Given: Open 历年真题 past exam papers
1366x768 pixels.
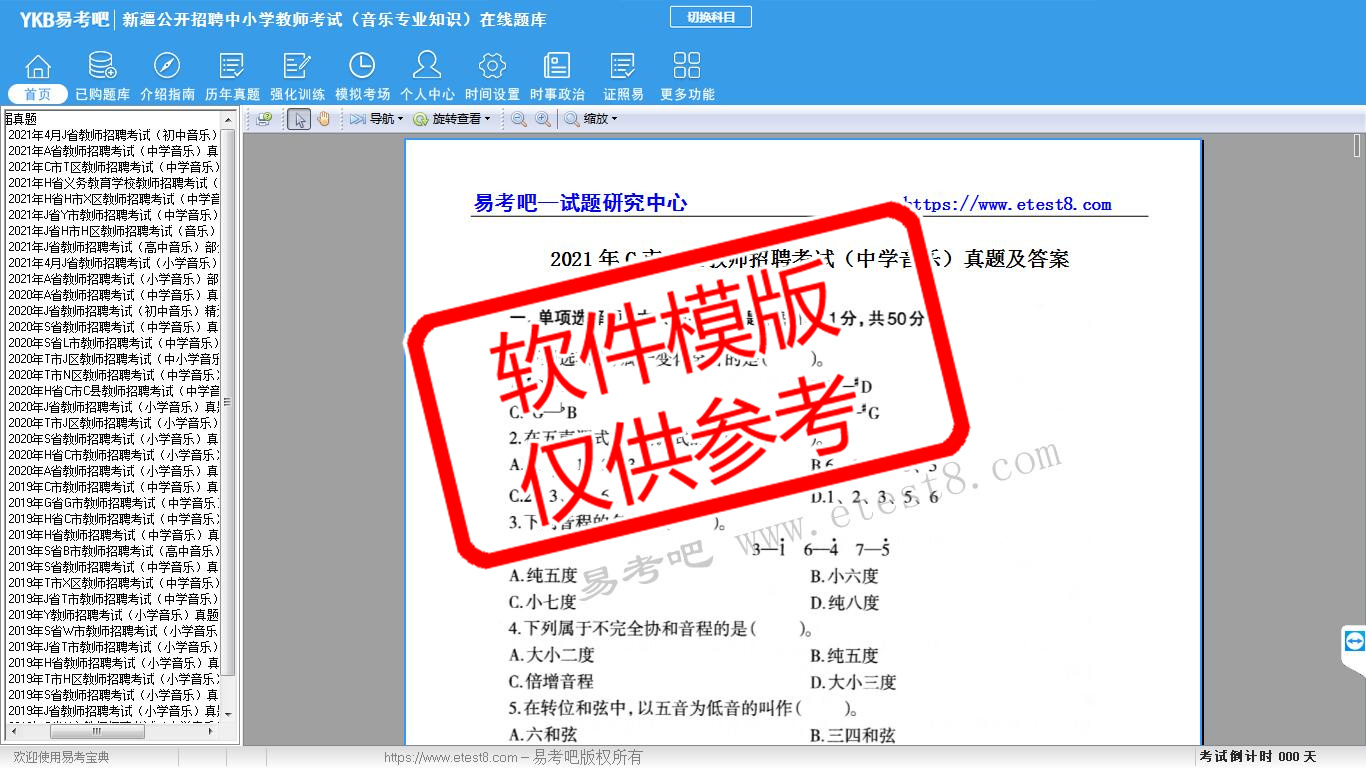Looking at the screenshot, I should click(232, 77).
